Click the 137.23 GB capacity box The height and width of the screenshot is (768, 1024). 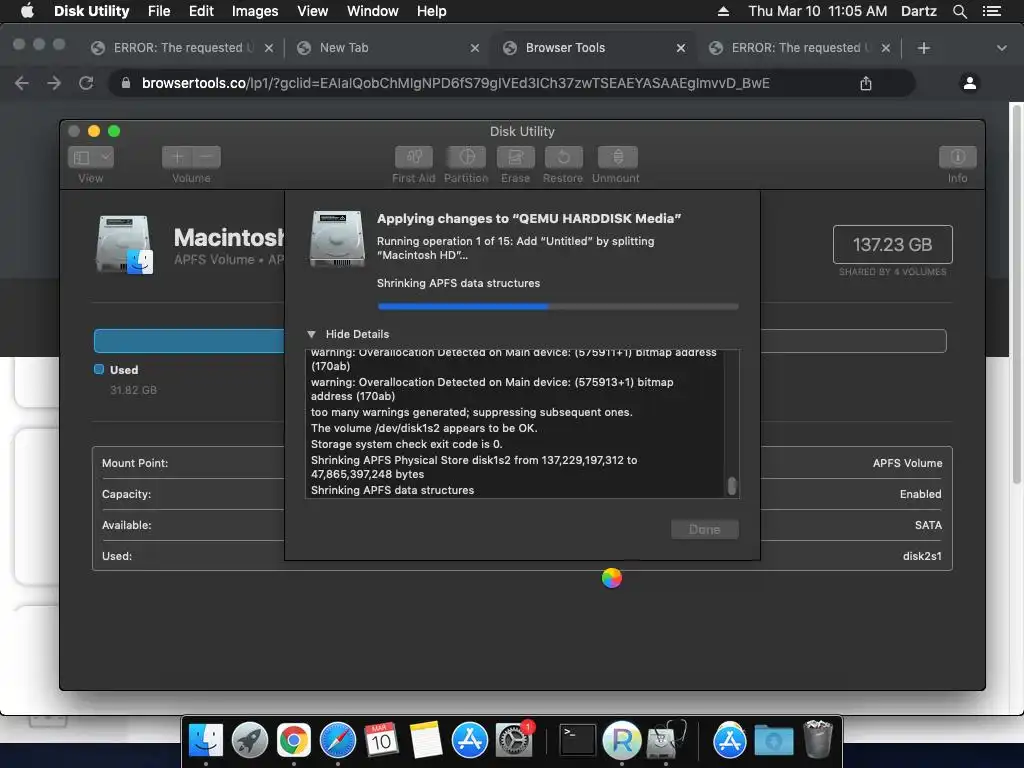[x=892, y=245]
